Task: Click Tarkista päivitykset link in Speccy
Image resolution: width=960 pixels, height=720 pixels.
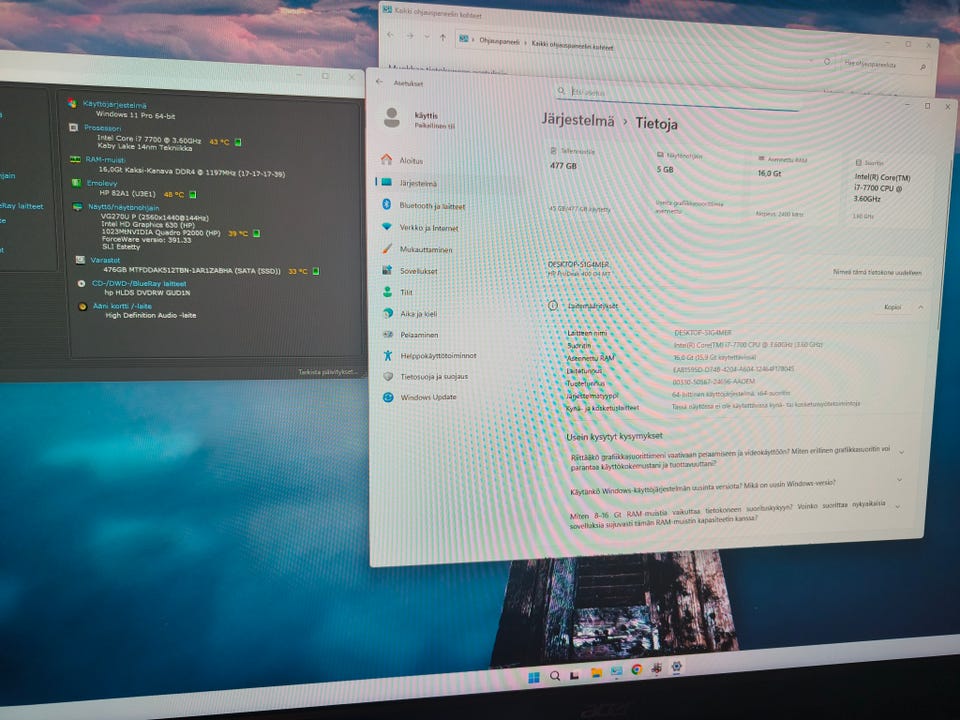Action: click(x=326, y=372)
